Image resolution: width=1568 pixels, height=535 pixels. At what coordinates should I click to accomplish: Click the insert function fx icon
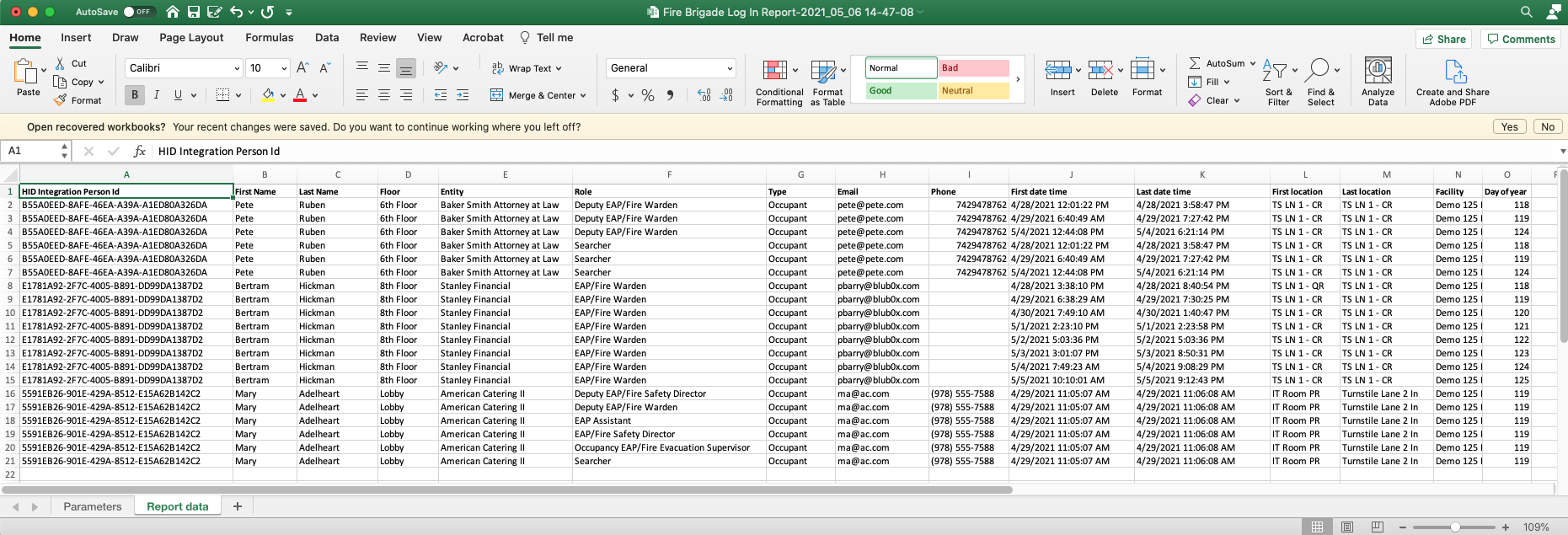click(x=140, y=151)
